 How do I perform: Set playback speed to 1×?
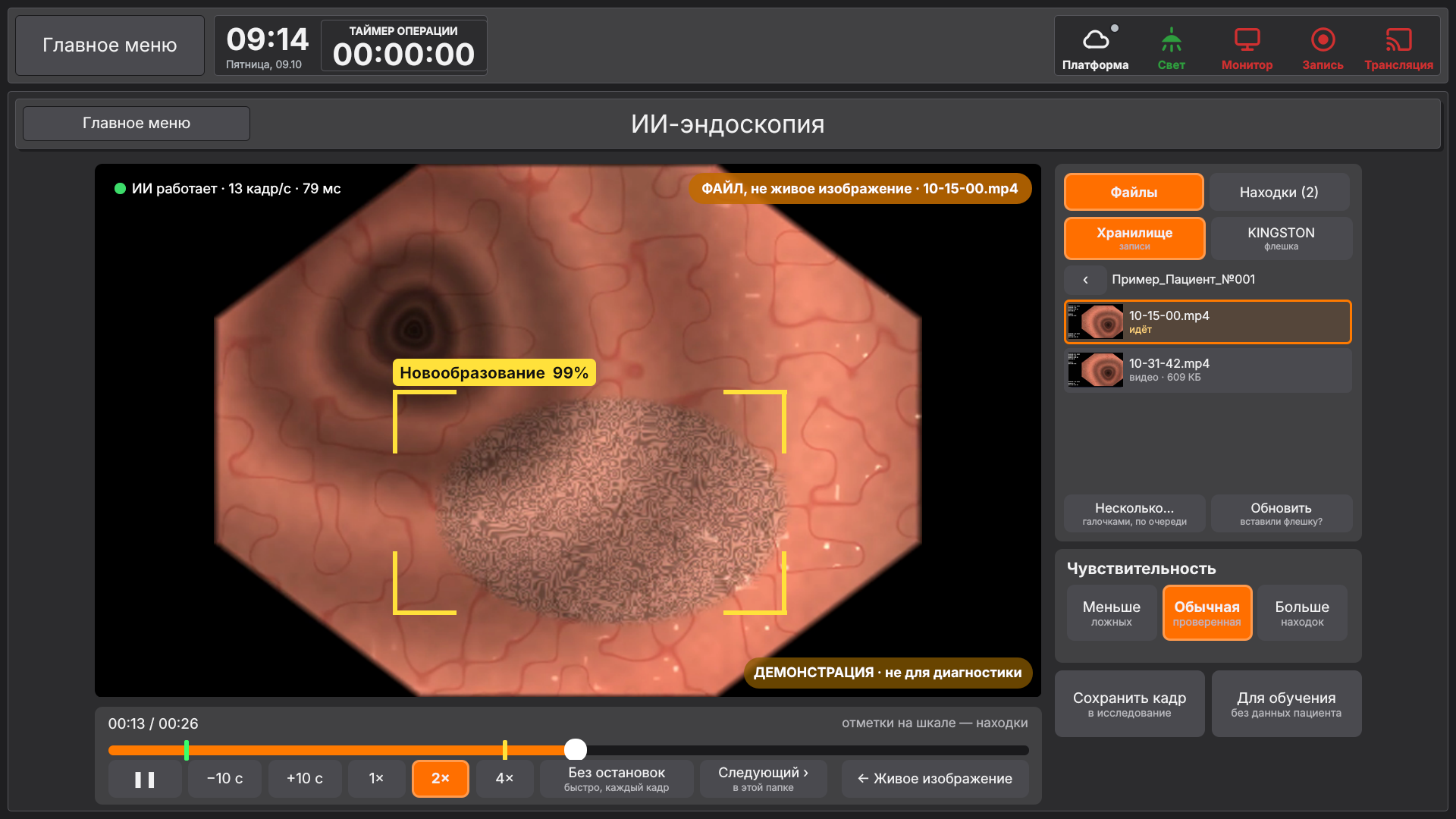(x=376, y=779)
